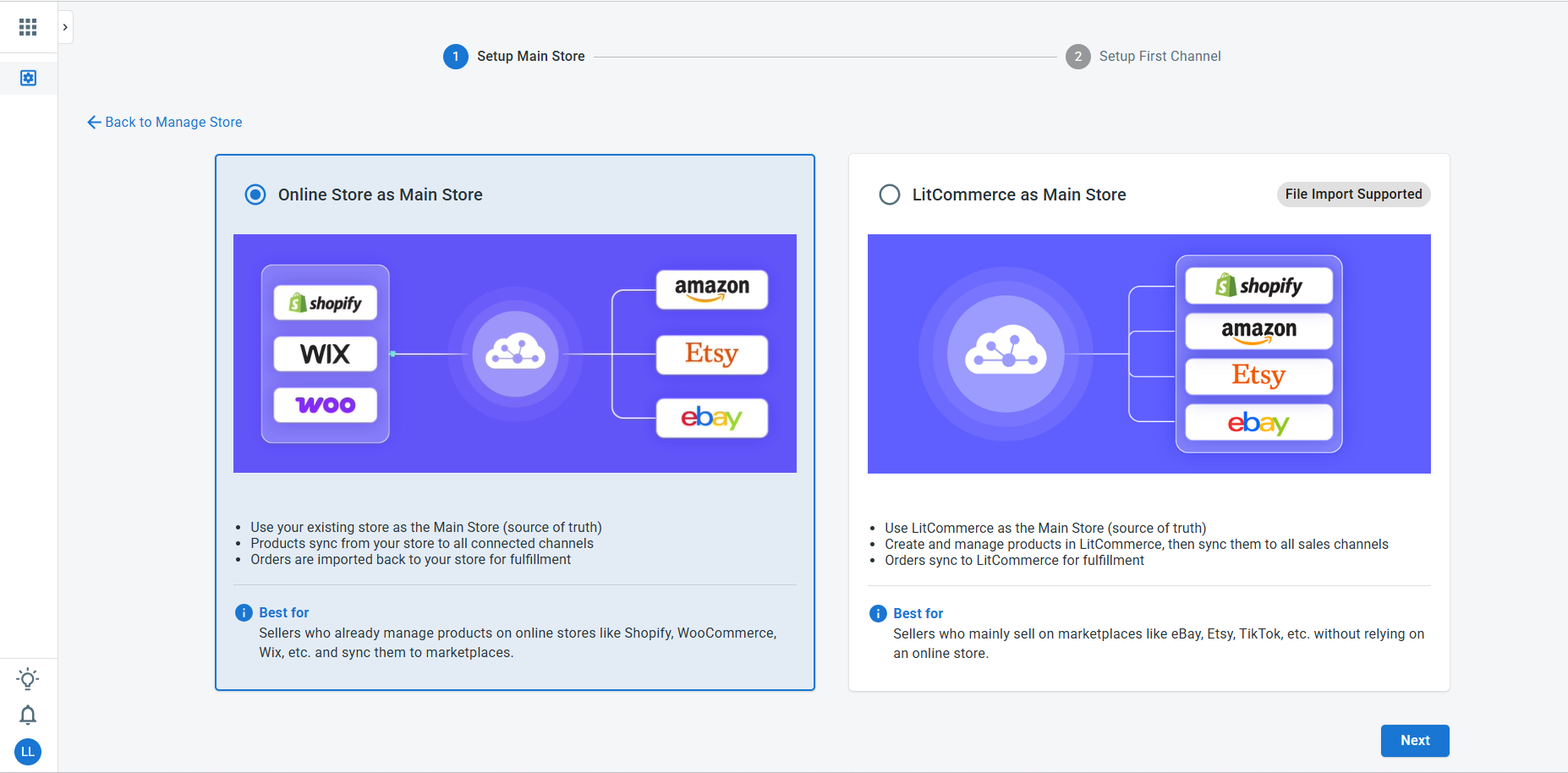Click info icon beside right Best for

click(878, 614)
